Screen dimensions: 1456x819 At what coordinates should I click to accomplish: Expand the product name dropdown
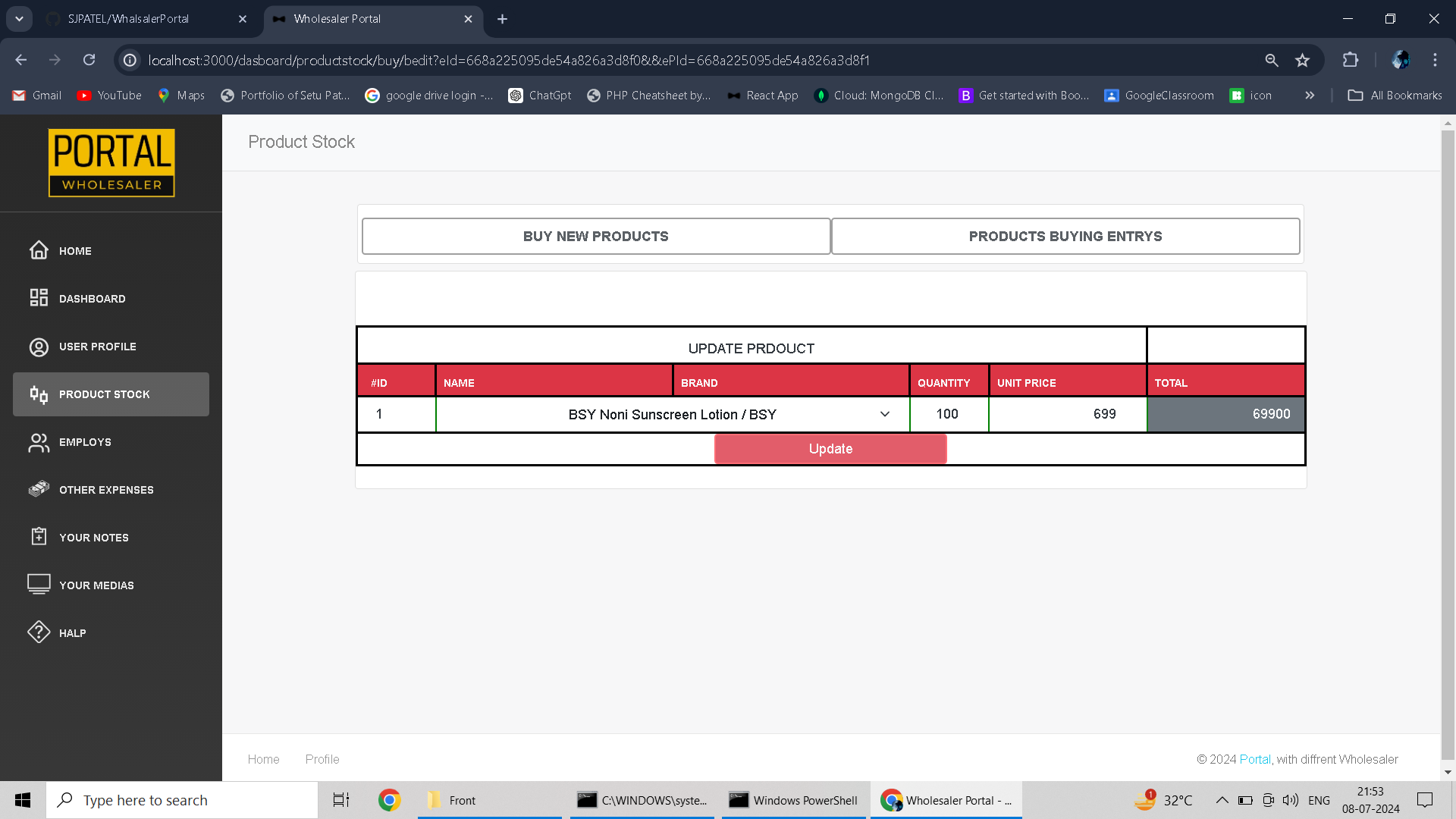coord(884,414)
